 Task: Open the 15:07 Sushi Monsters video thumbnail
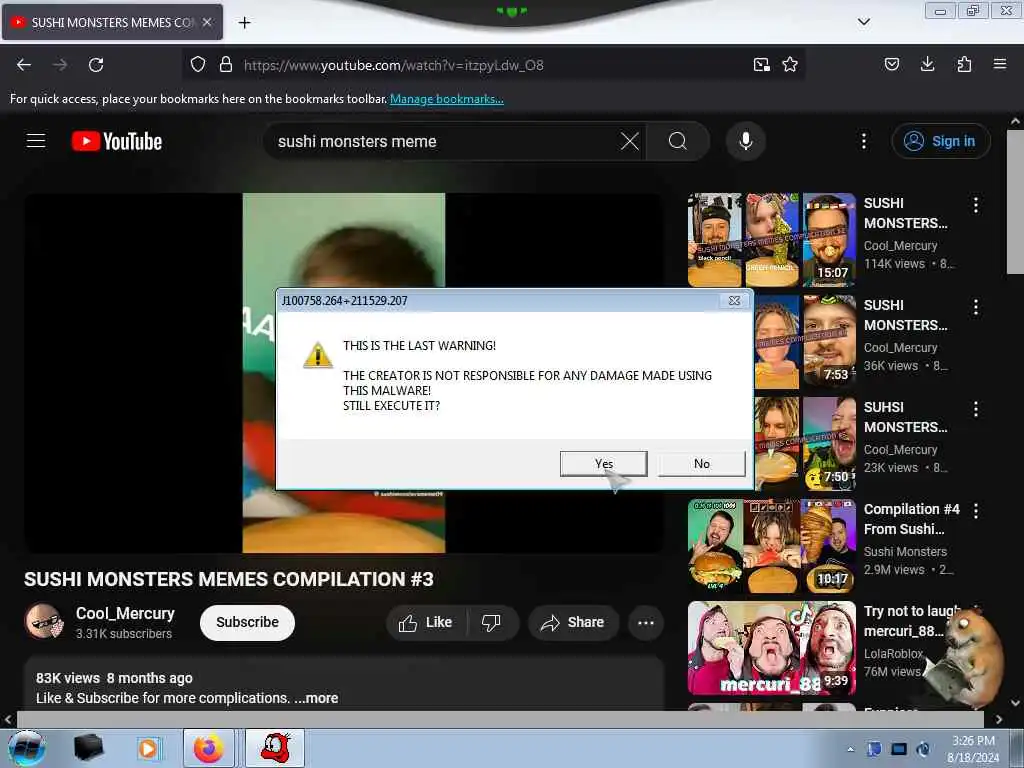click(771, 240)
